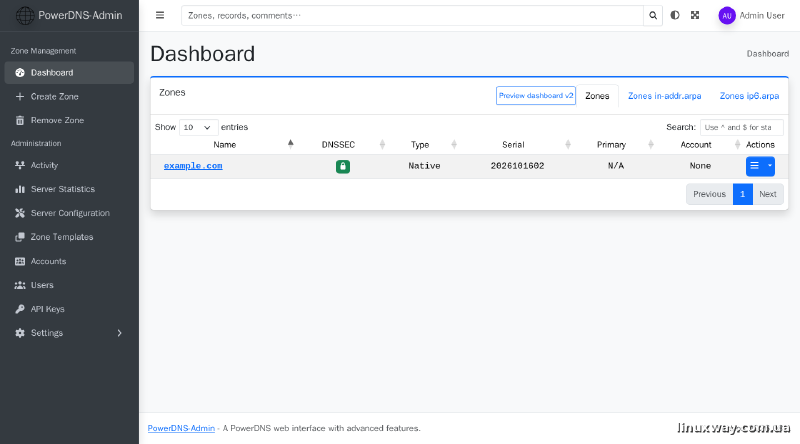Screen dimensions: 800x444
Task: Click the None account cell
Action: pyautogui.click(x=700, y=166)
